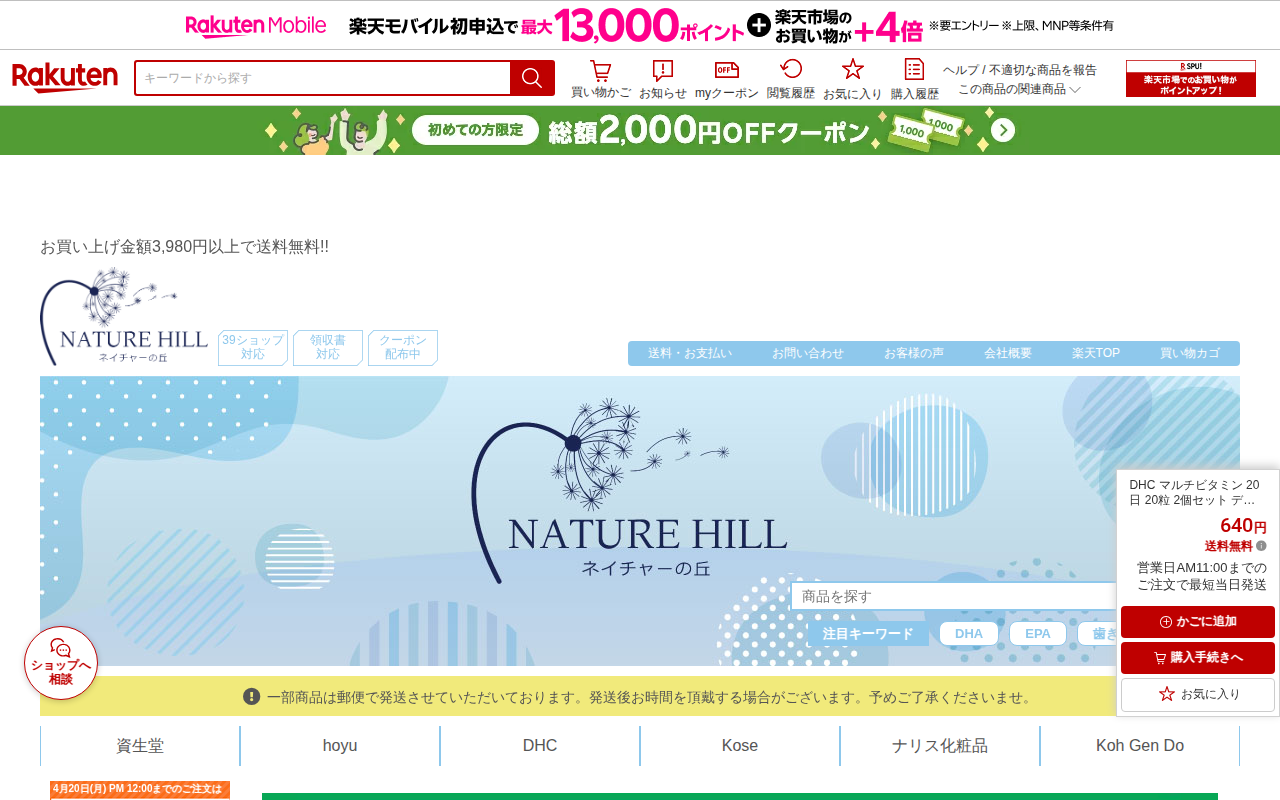Screen dimensions: 1280x800
Task: Click the 購入手続きへ button
Action: pos(1198,658)
